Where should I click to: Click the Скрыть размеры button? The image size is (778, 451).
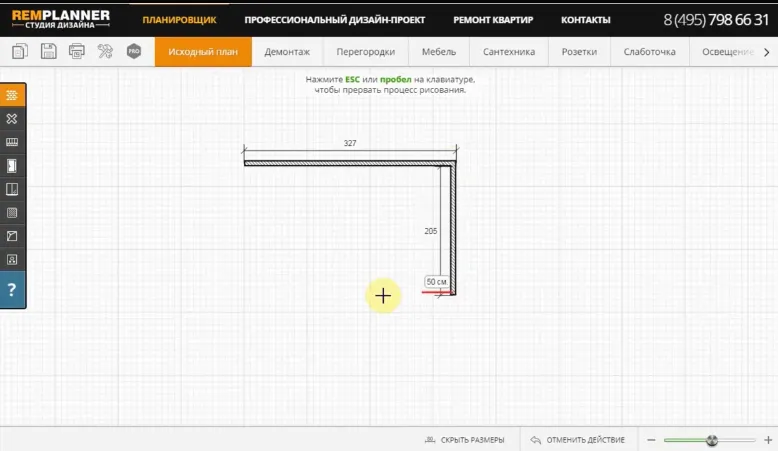tap(465, 440)
